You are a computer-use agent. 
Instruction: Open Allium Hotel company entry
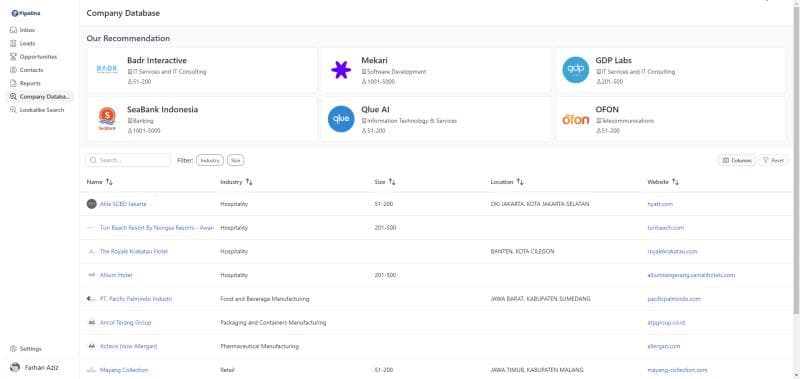click(116, 275)
